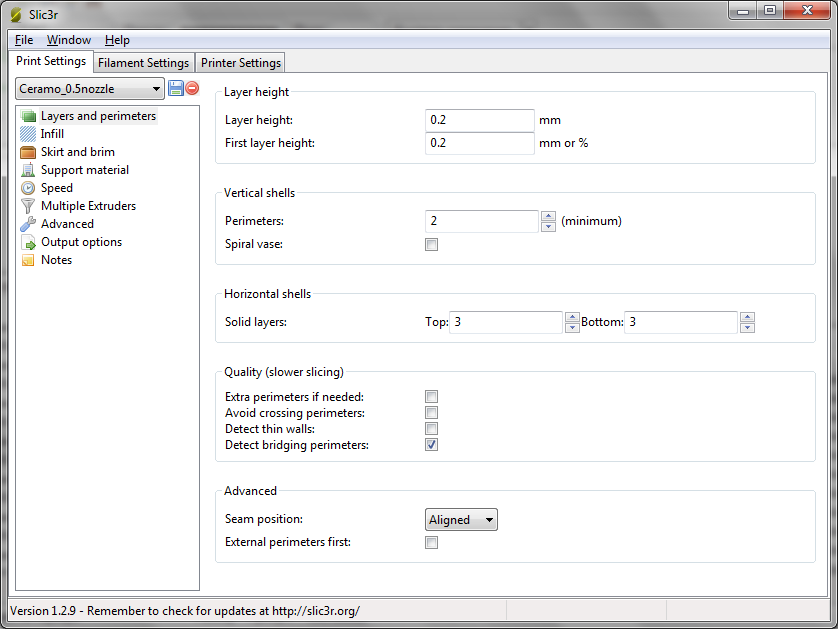Open the File menu
The width and height of the screenshot is (838, 629).
click(24, 40)
